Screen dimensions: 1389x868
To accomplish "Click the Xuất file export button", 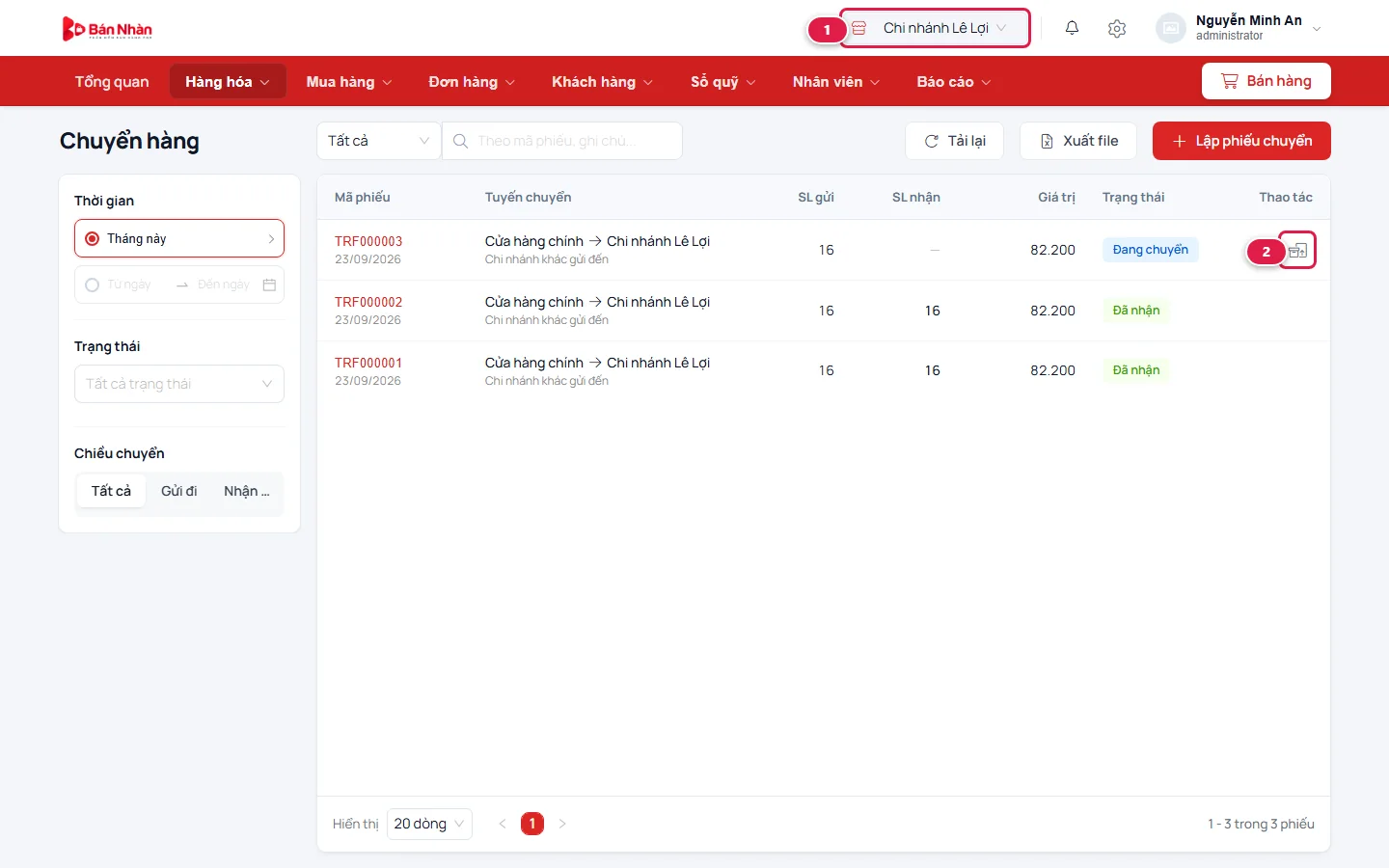I will (1078, 141).
